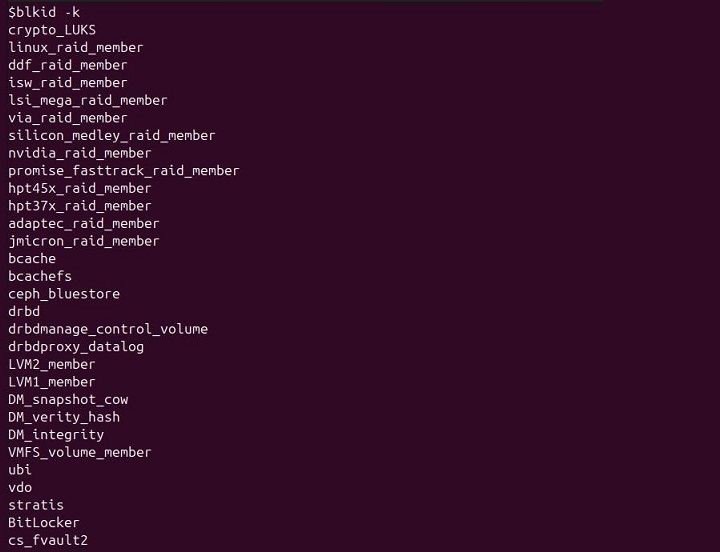Click on the BitLocker entry

[x=44, y=523]
